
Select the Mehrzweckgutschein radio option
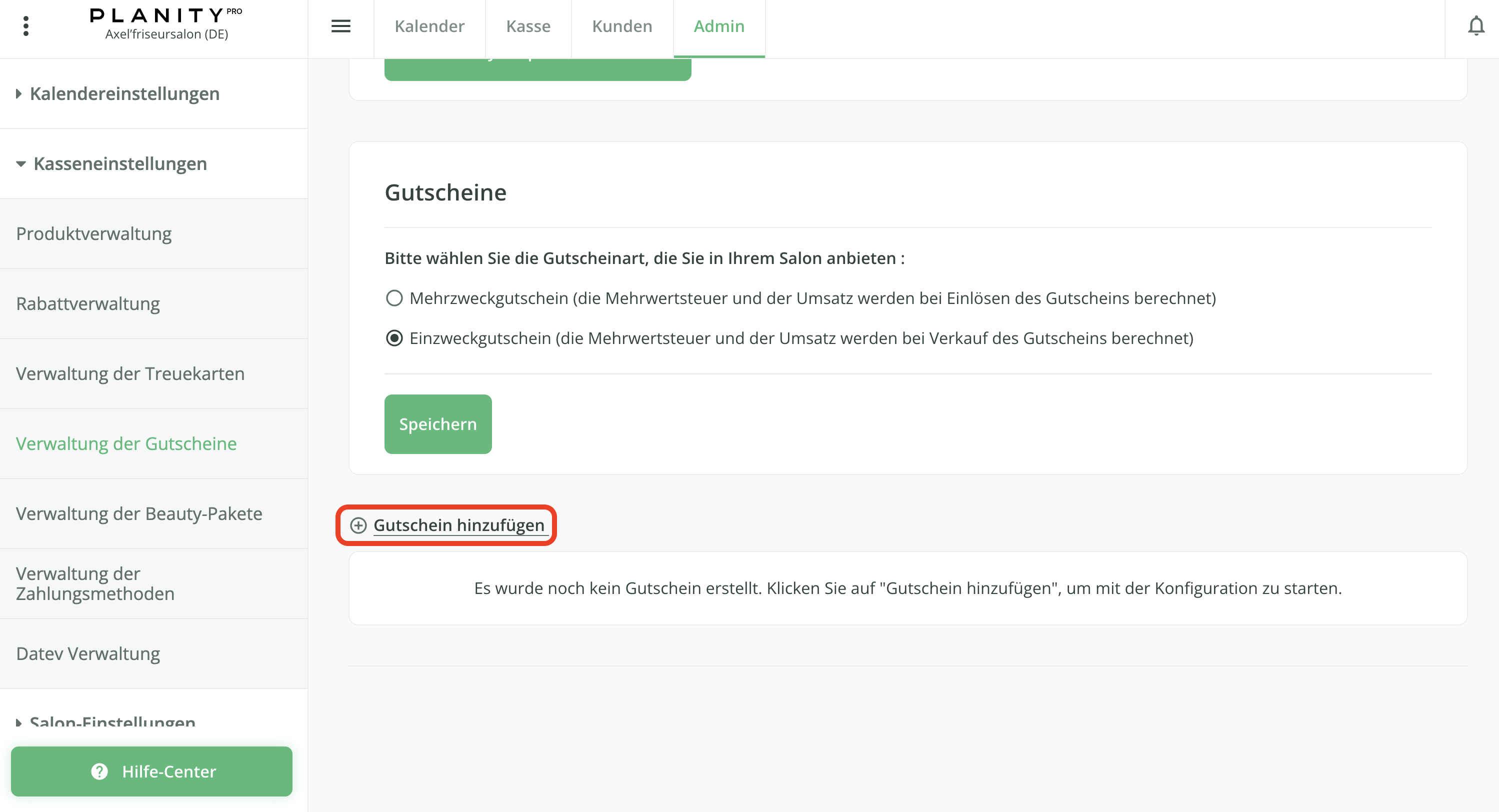click(x=394, y=298)
